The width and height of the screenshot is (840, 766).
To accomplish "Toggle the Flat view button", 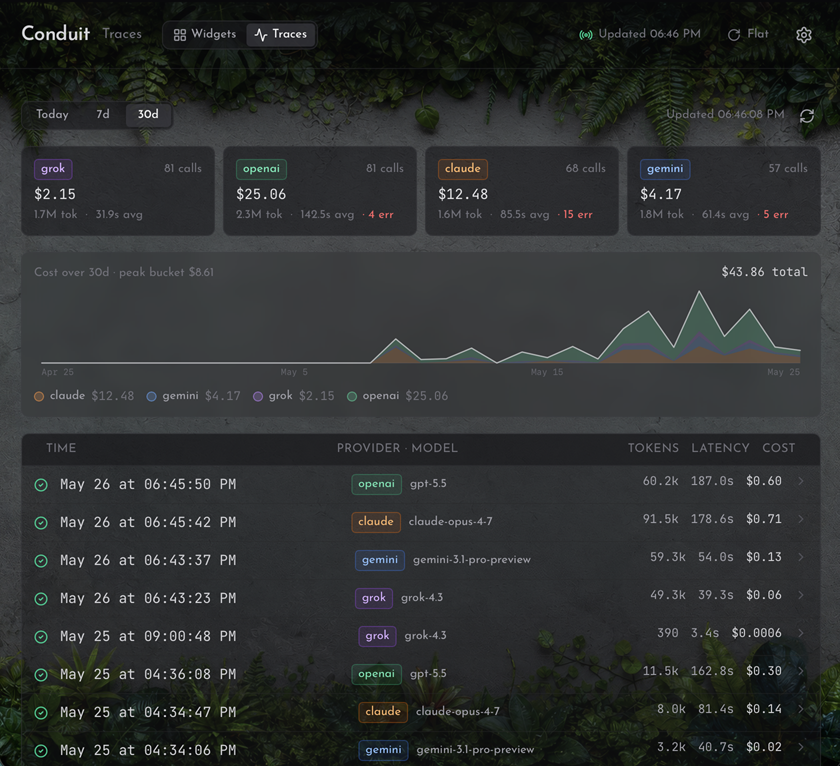I will tap(748, 34).
